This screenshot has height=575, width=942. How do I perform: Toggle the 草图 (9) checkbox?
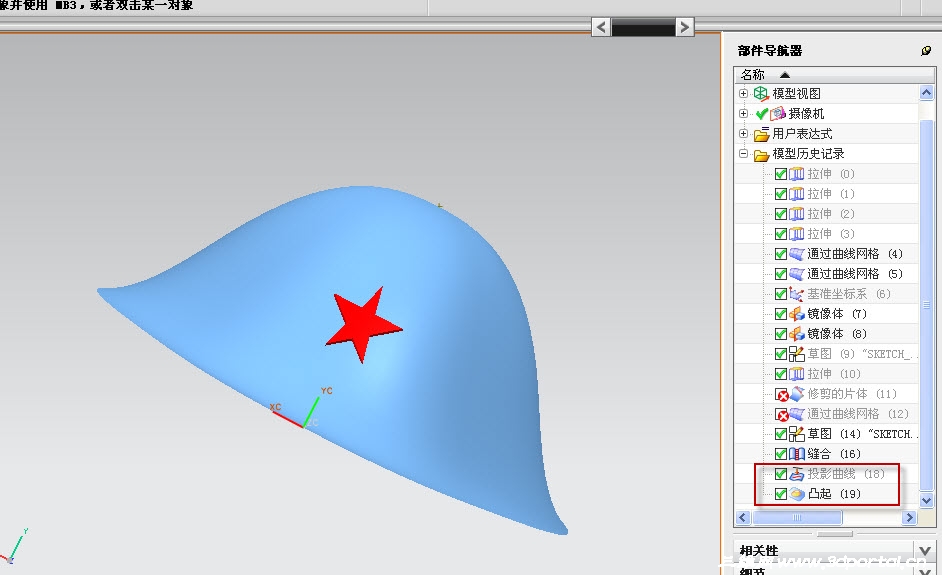tap(780, 354)
